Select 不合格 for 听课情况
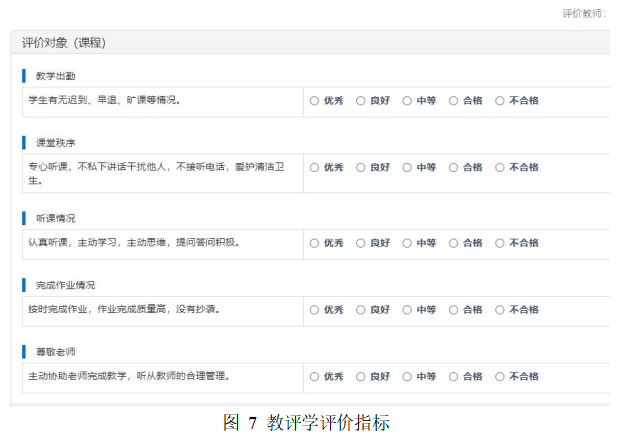630x439 pixels. 500,243
